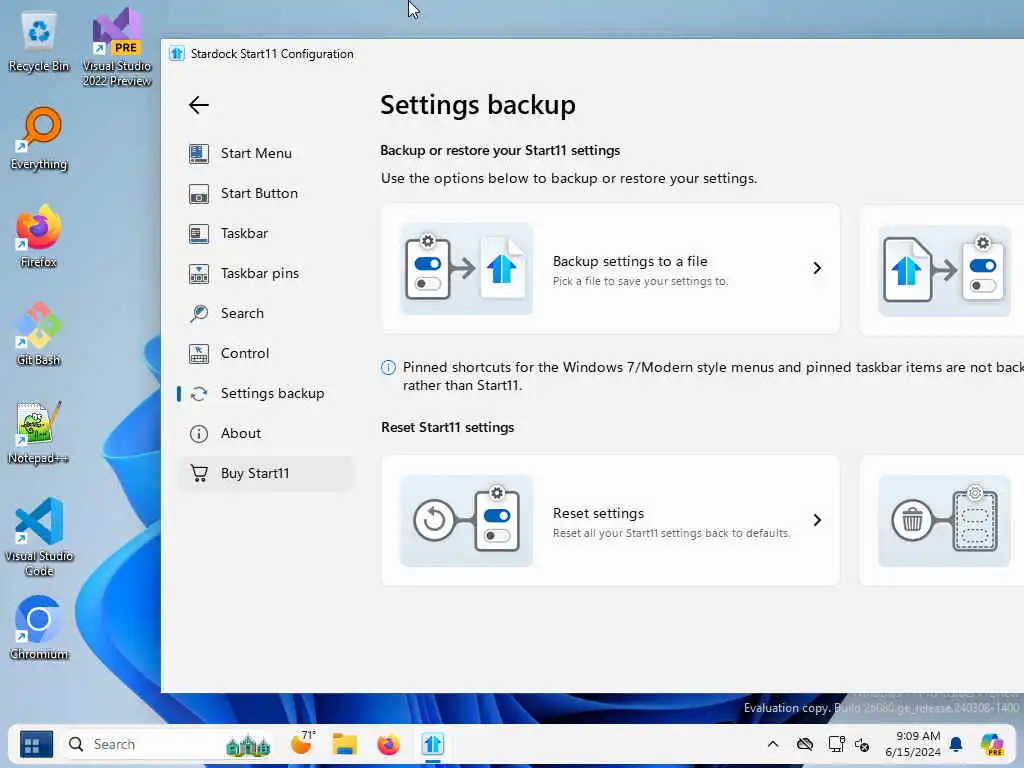Open the clock showing 9:09 AM
Viewport: 1024px width, 768px height.
coord(913,744)
